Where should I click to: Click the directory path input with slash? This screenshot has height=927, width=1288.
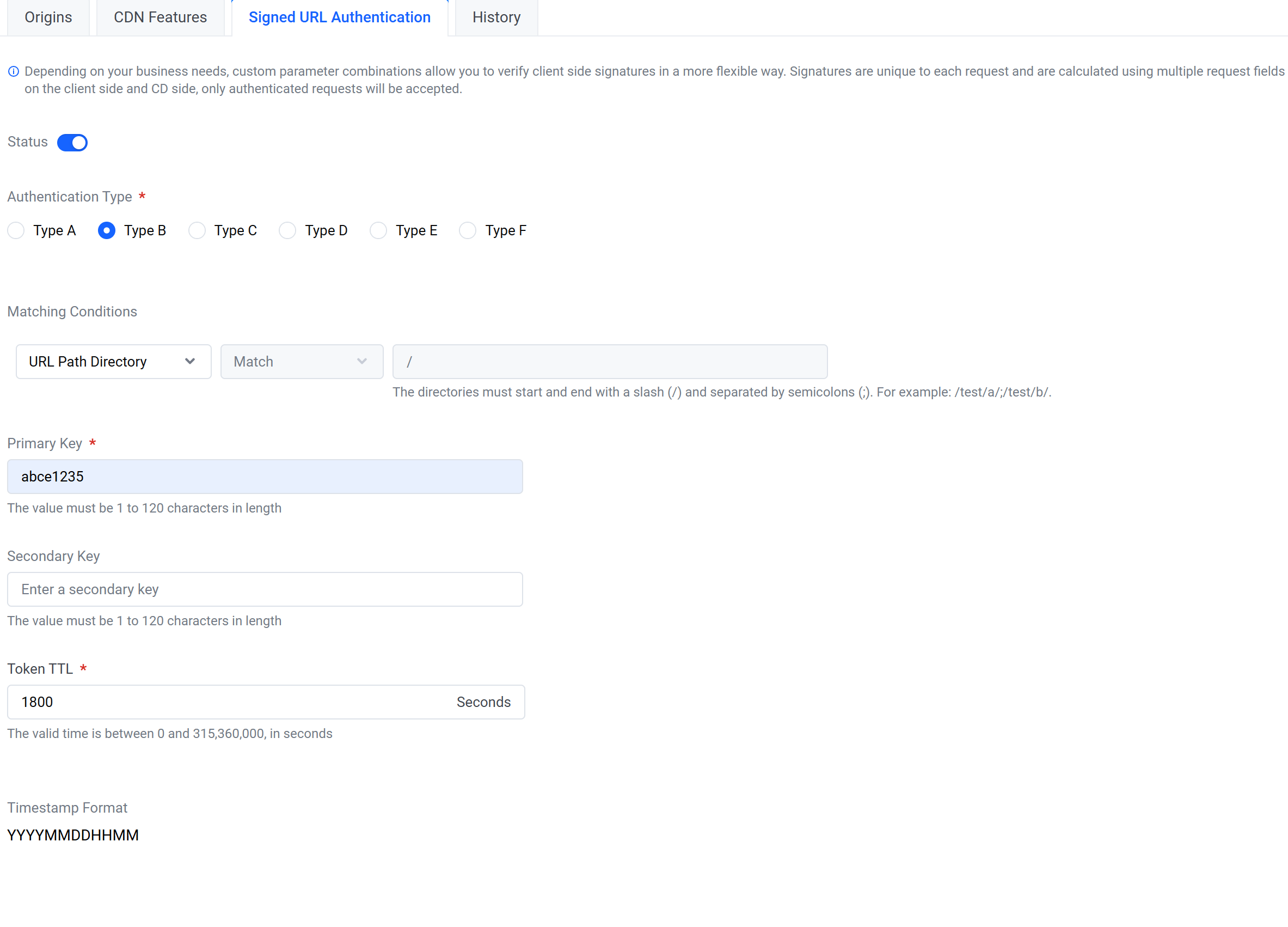coord(610,362)
